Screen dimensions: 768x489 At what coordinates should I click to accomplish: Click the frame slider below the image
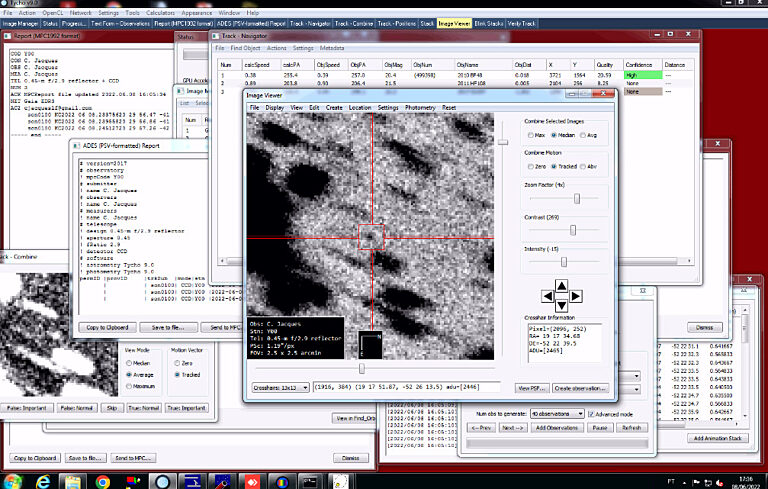pyautogui.click(x=361, y=368)
